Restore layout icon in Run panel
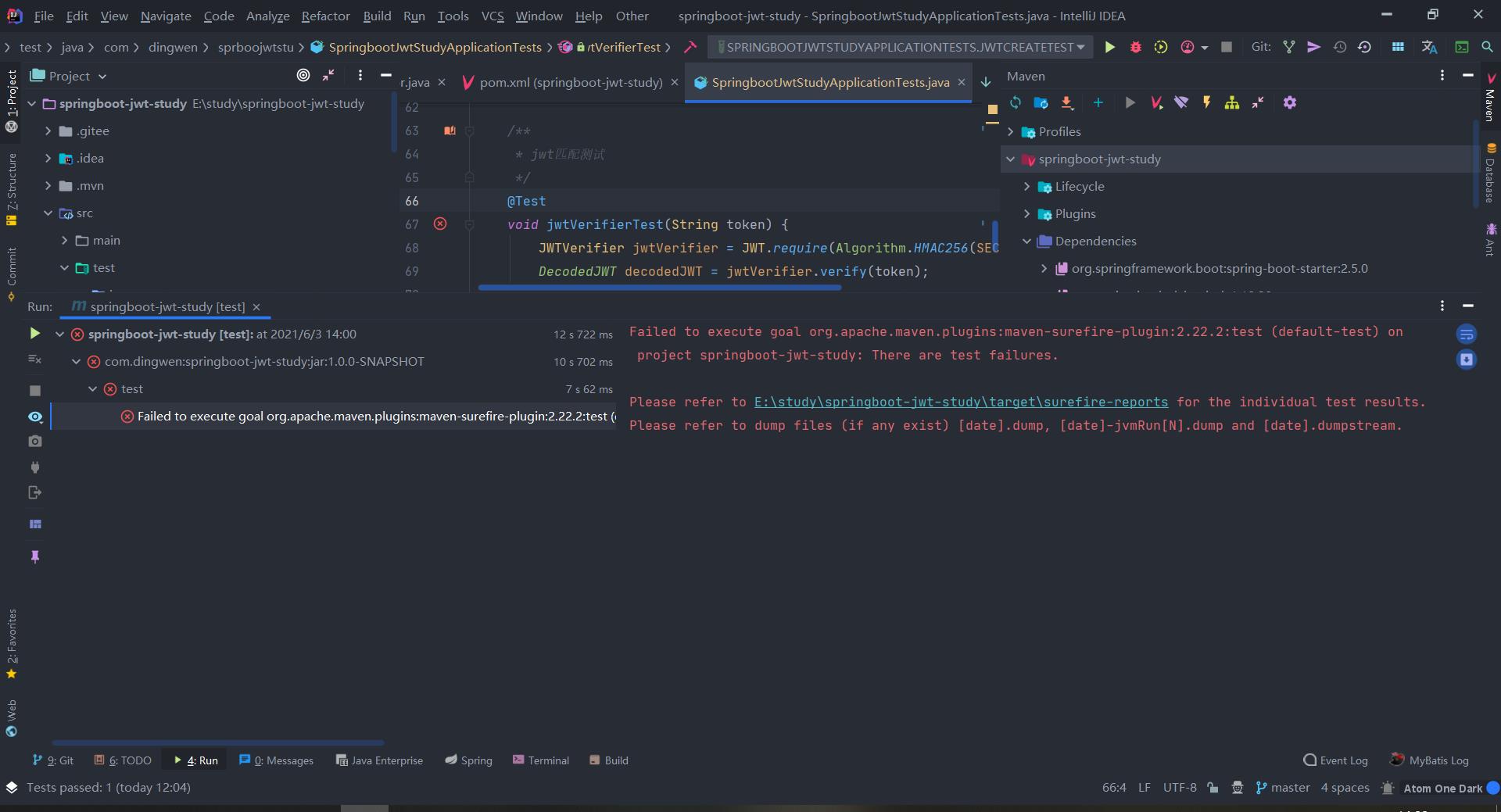 34,524
